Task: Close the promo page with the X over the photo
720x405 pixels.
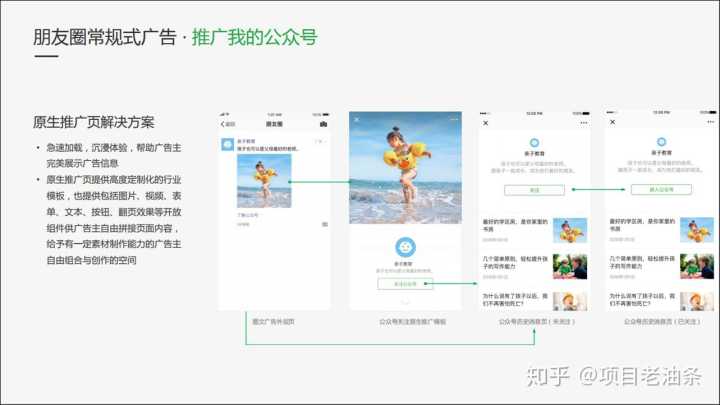Action: coord(357,120)
